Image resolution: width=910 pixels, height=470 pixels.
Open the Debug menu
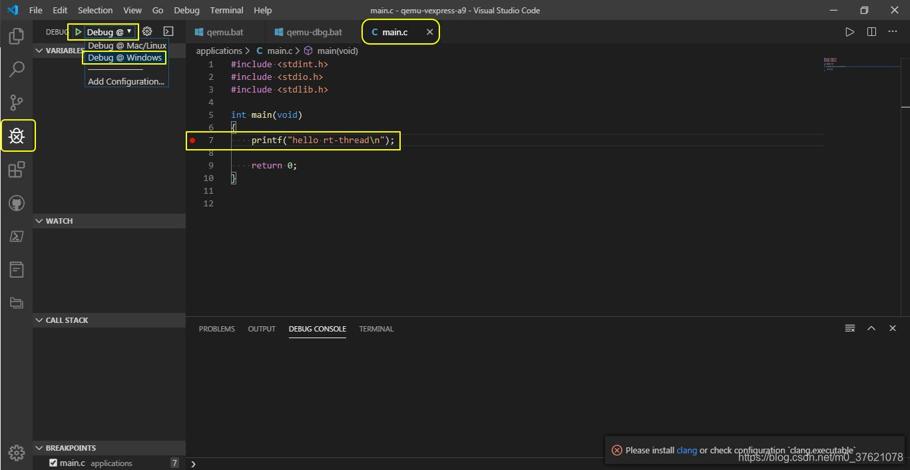coord(186,10)
